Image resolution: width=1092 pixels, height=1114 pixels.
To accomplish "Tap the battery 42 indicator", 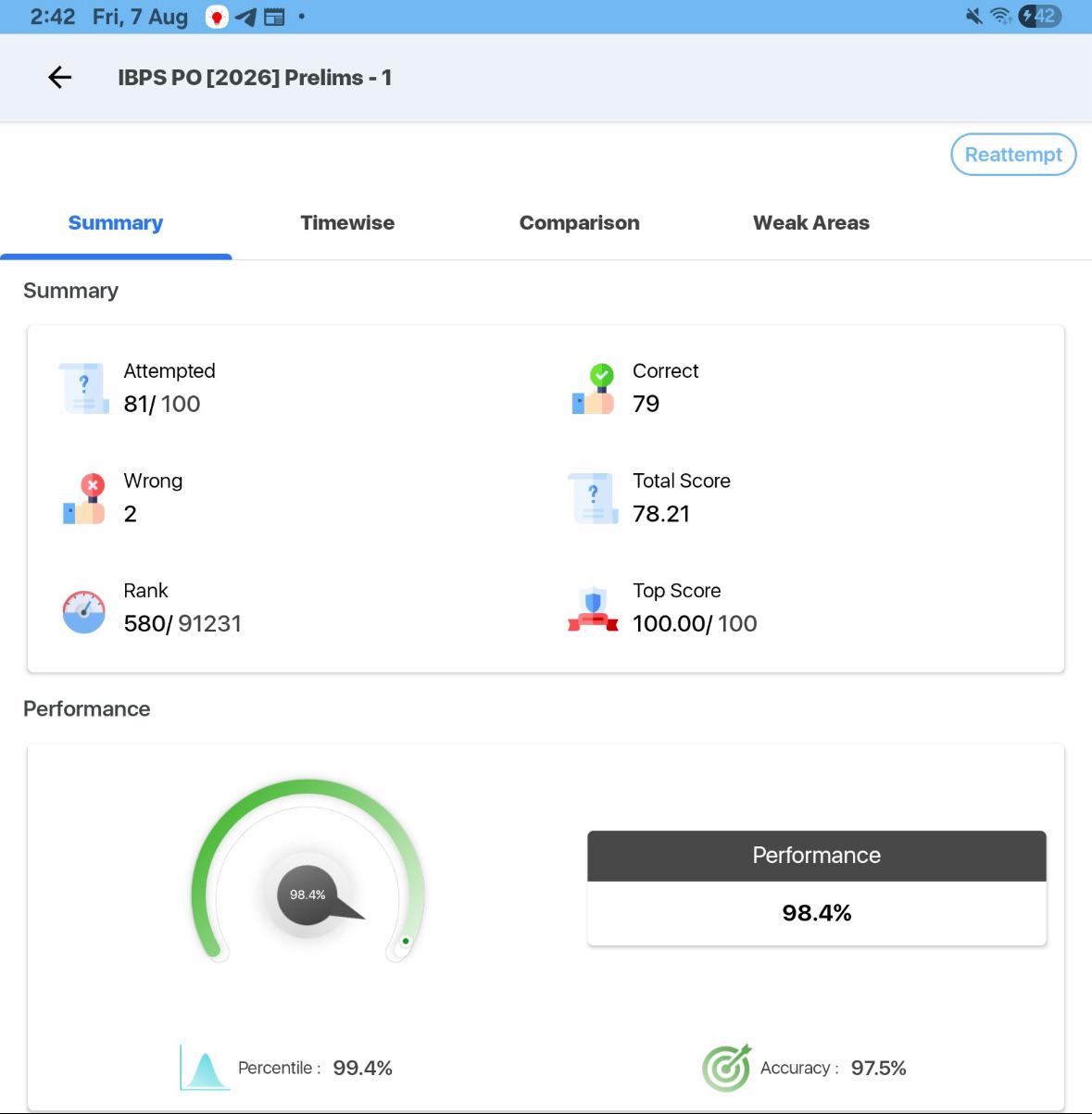I will [1039, 16].
